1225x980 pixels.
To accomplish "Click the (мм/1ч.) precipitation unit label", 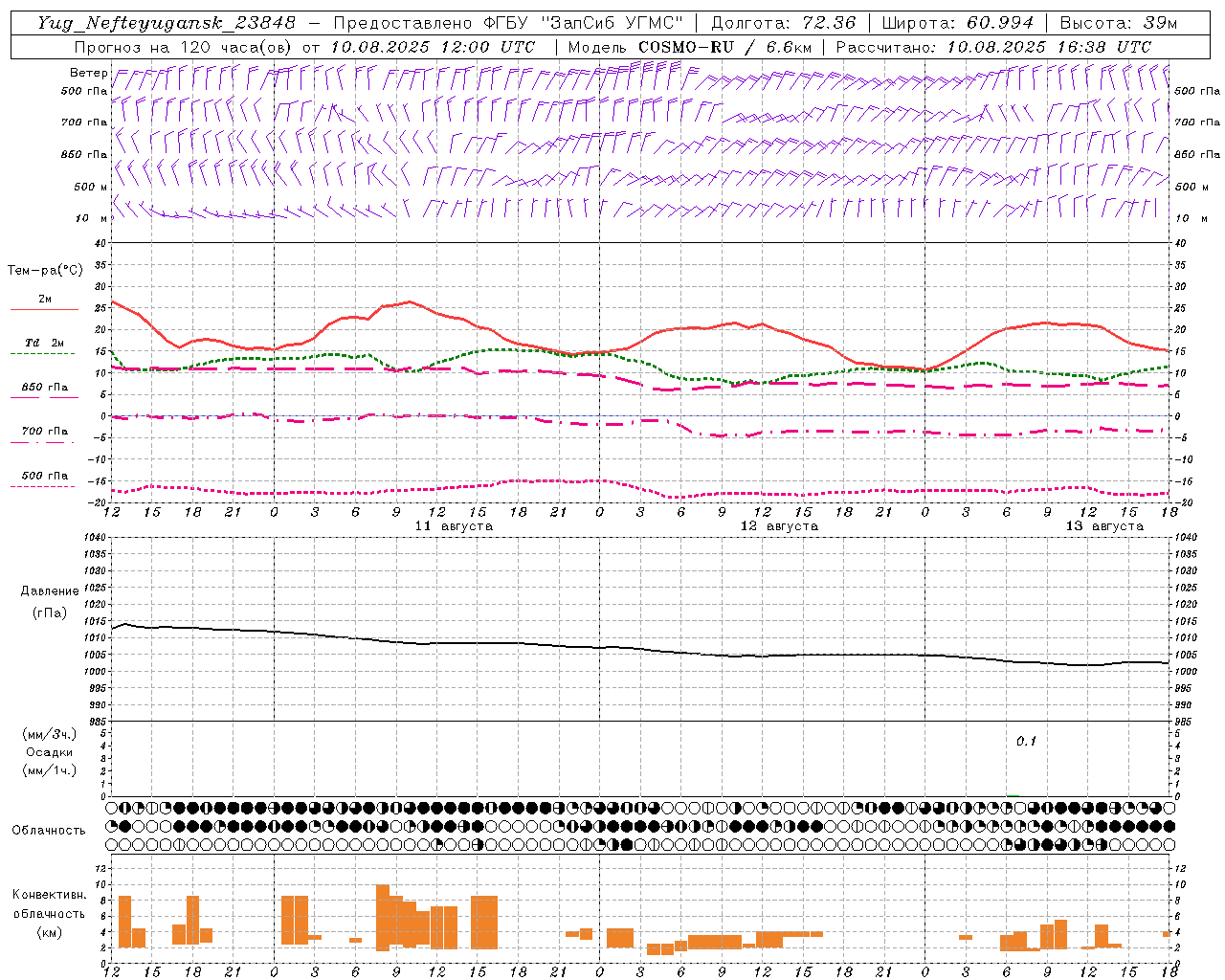I will (50, 770).
